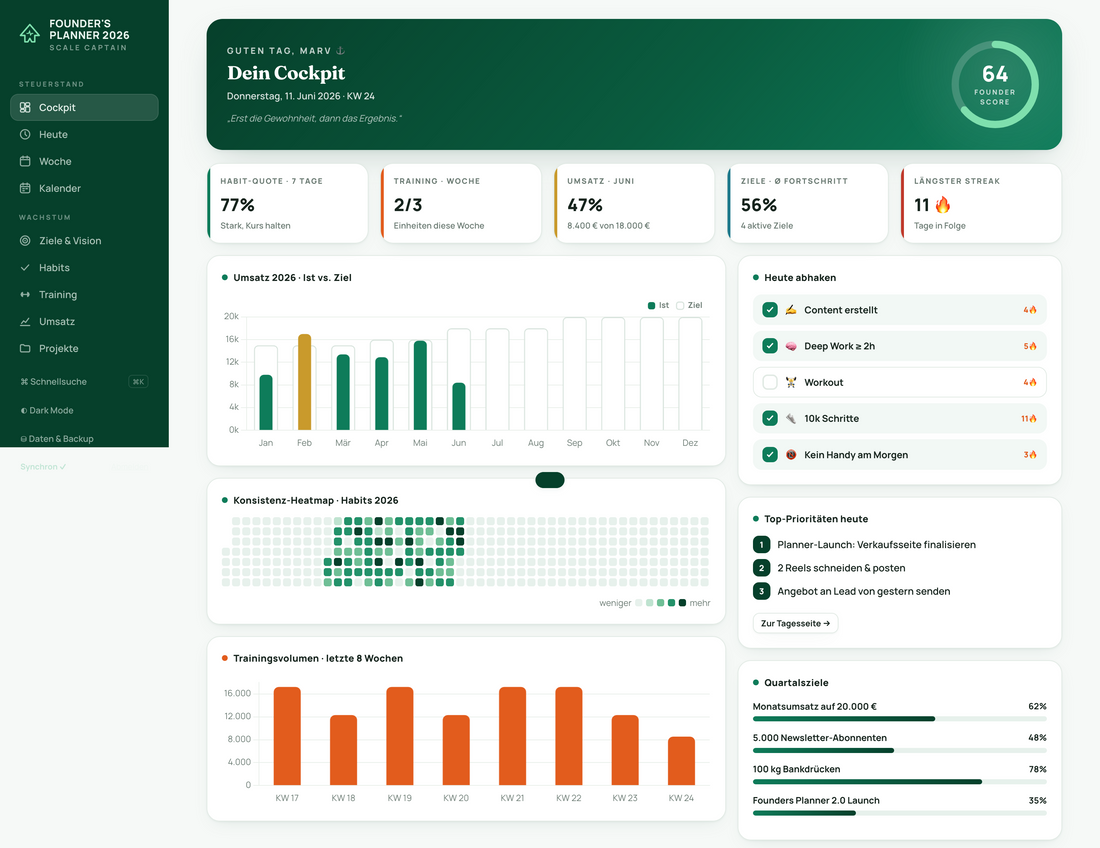Click the shoe emoji for 10k Schritte

point(791,419)
